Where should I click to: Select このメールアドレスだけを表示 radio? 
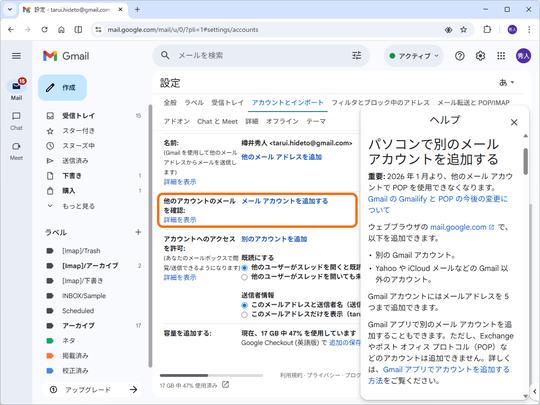(244, 314)
